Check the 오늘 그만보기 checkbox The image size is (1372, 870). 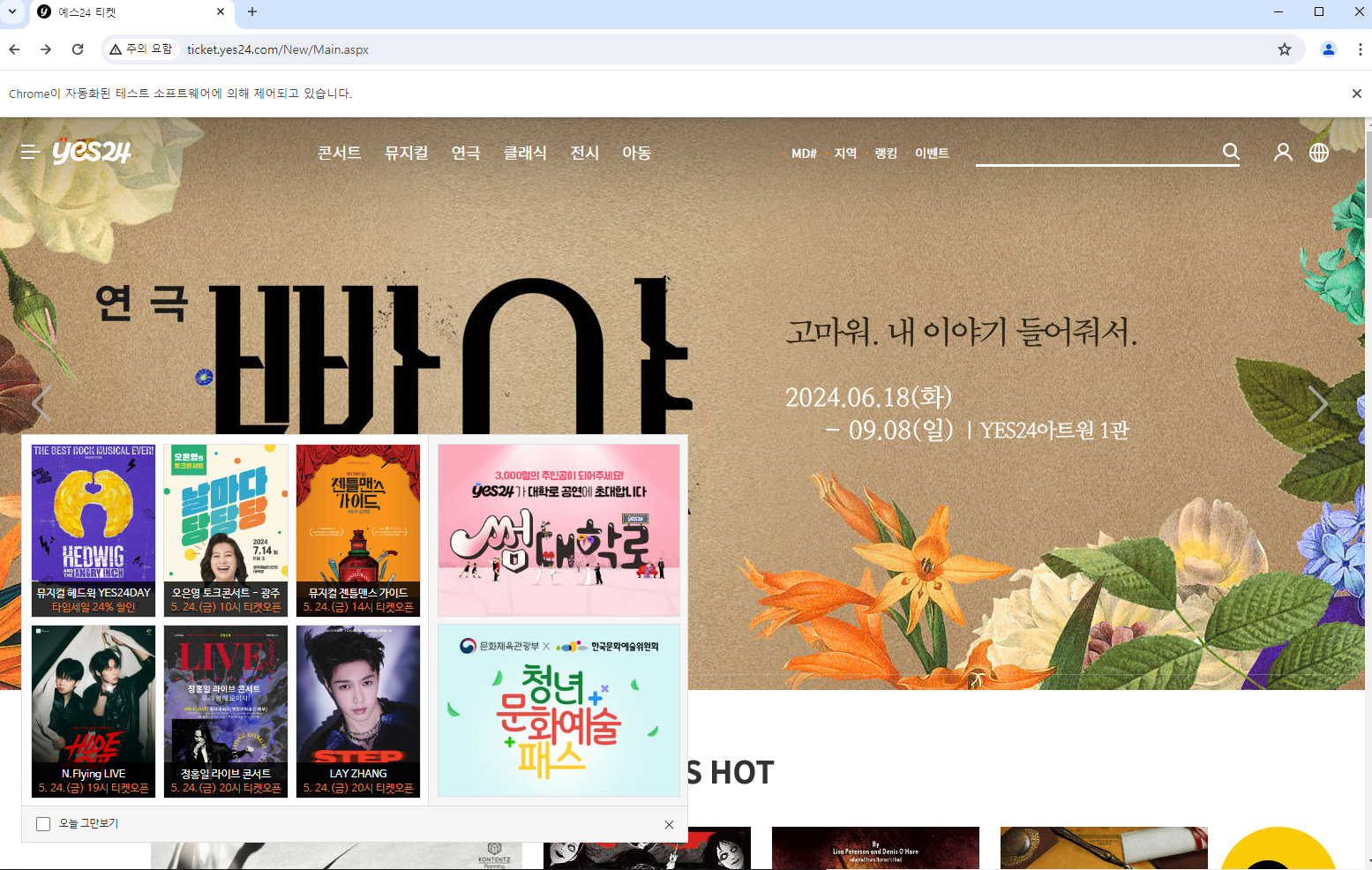coord(43,824)
